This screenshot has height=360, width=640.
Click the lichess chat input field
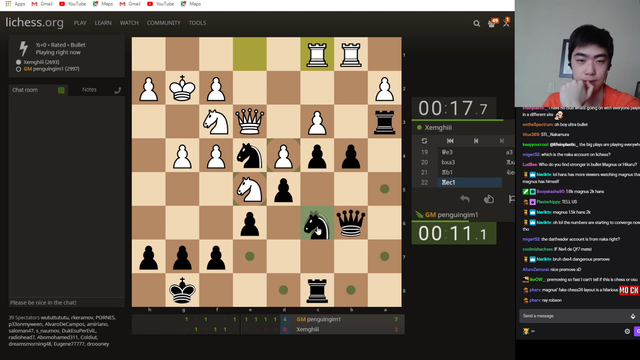pos(67,302)
